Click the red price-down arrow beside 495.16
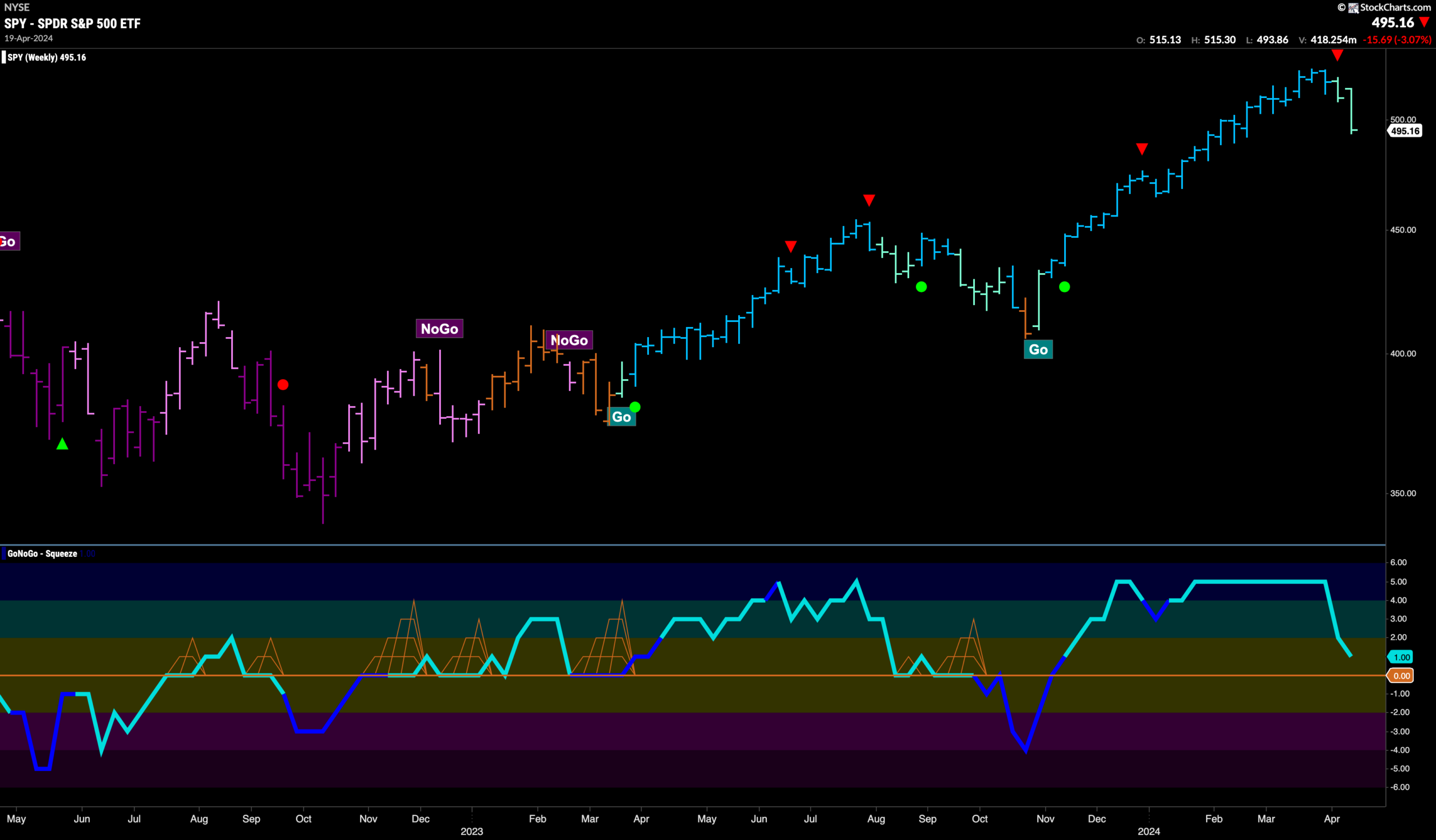The image size is (1436, 840). pyautogui.click(x=1424, y=22)
